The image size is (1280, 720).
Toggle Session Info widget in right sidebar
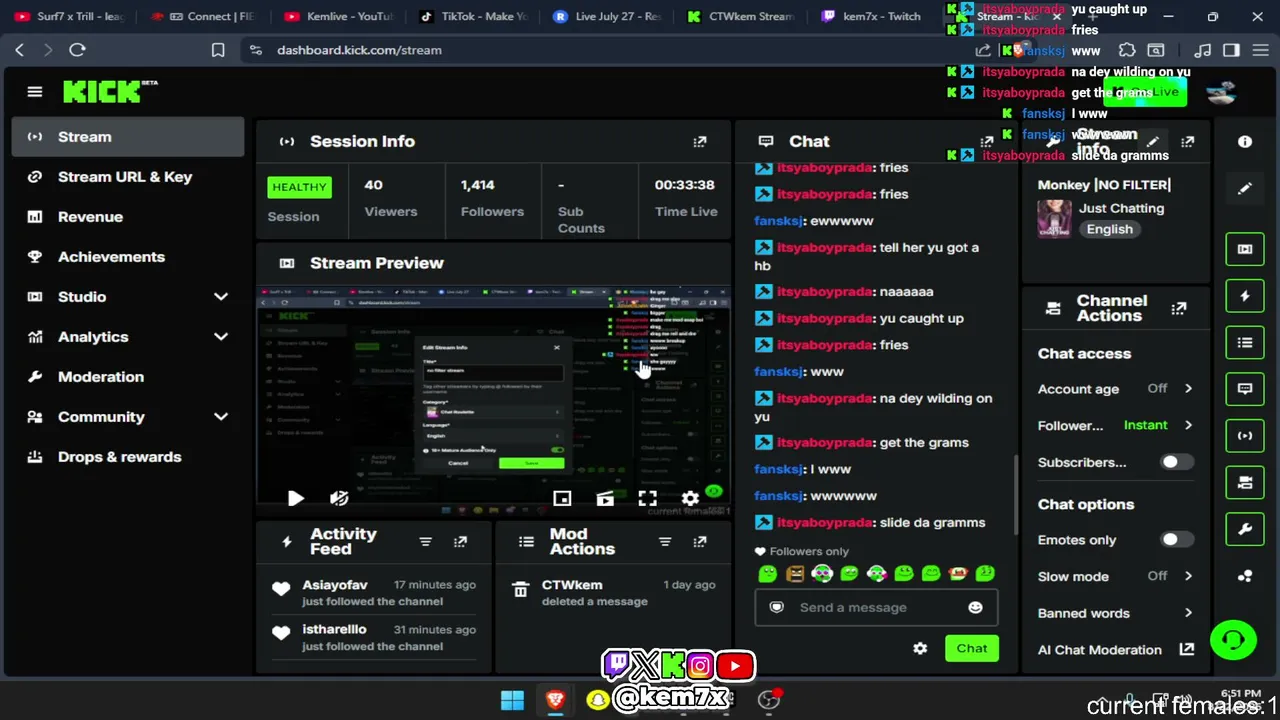(1245, 436)
